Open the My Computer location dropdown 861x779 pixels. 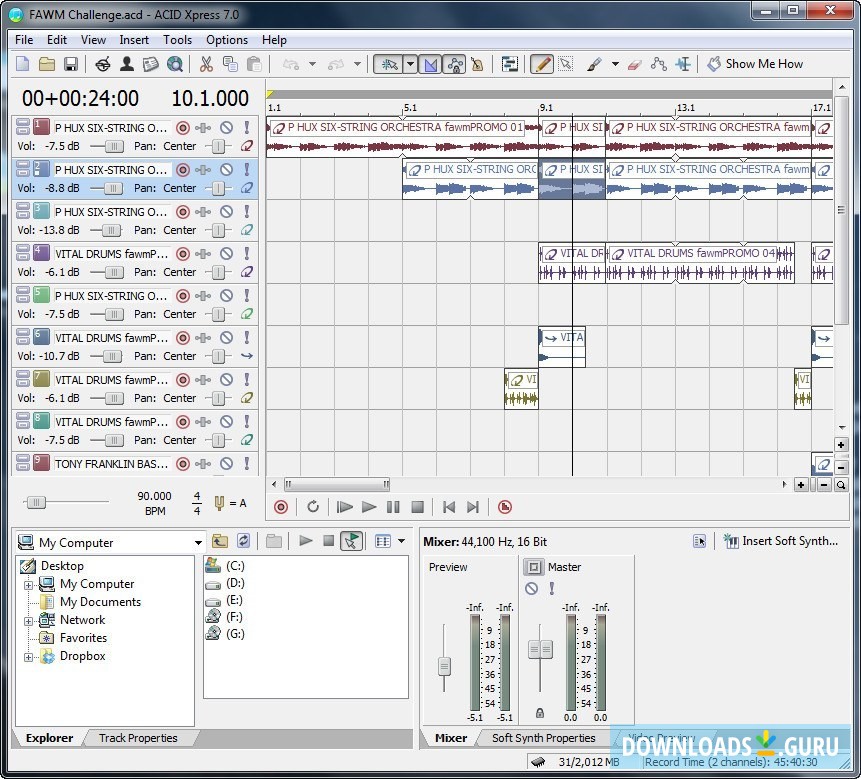pyautogui.click(x=198, y=543)
